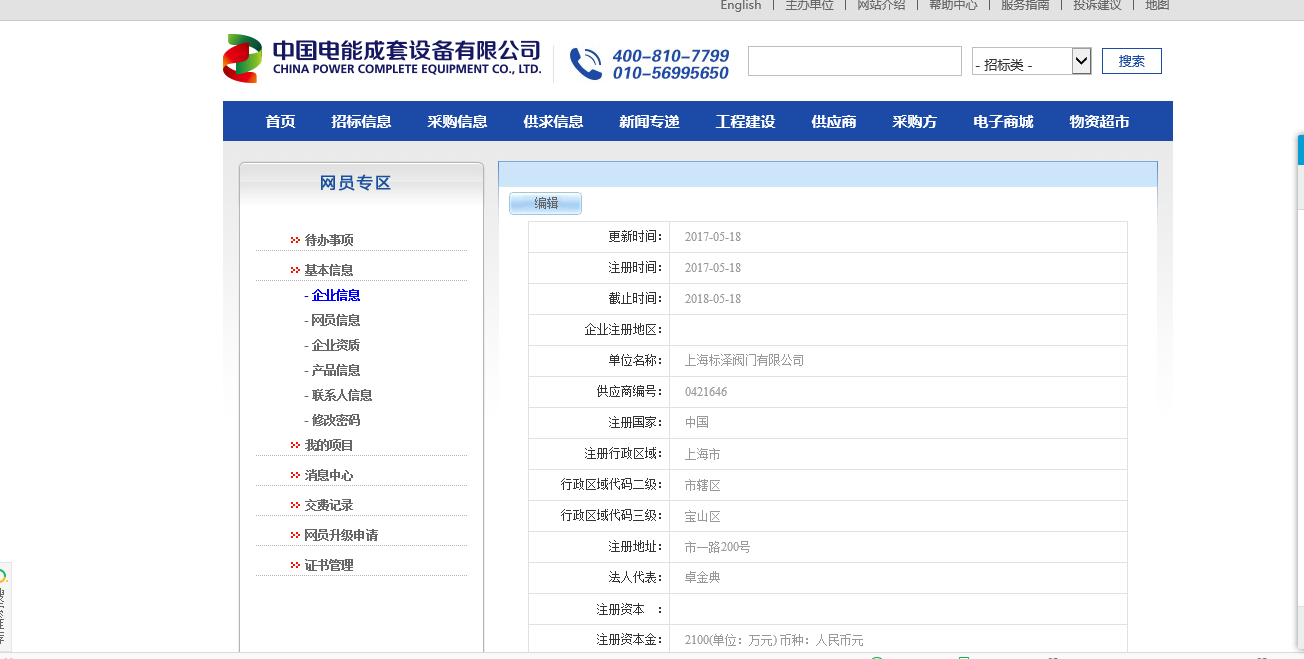Click the China Power Complete Equipment logo
1304x659 pixels.
pyautogui.click(x=382, y=59)
